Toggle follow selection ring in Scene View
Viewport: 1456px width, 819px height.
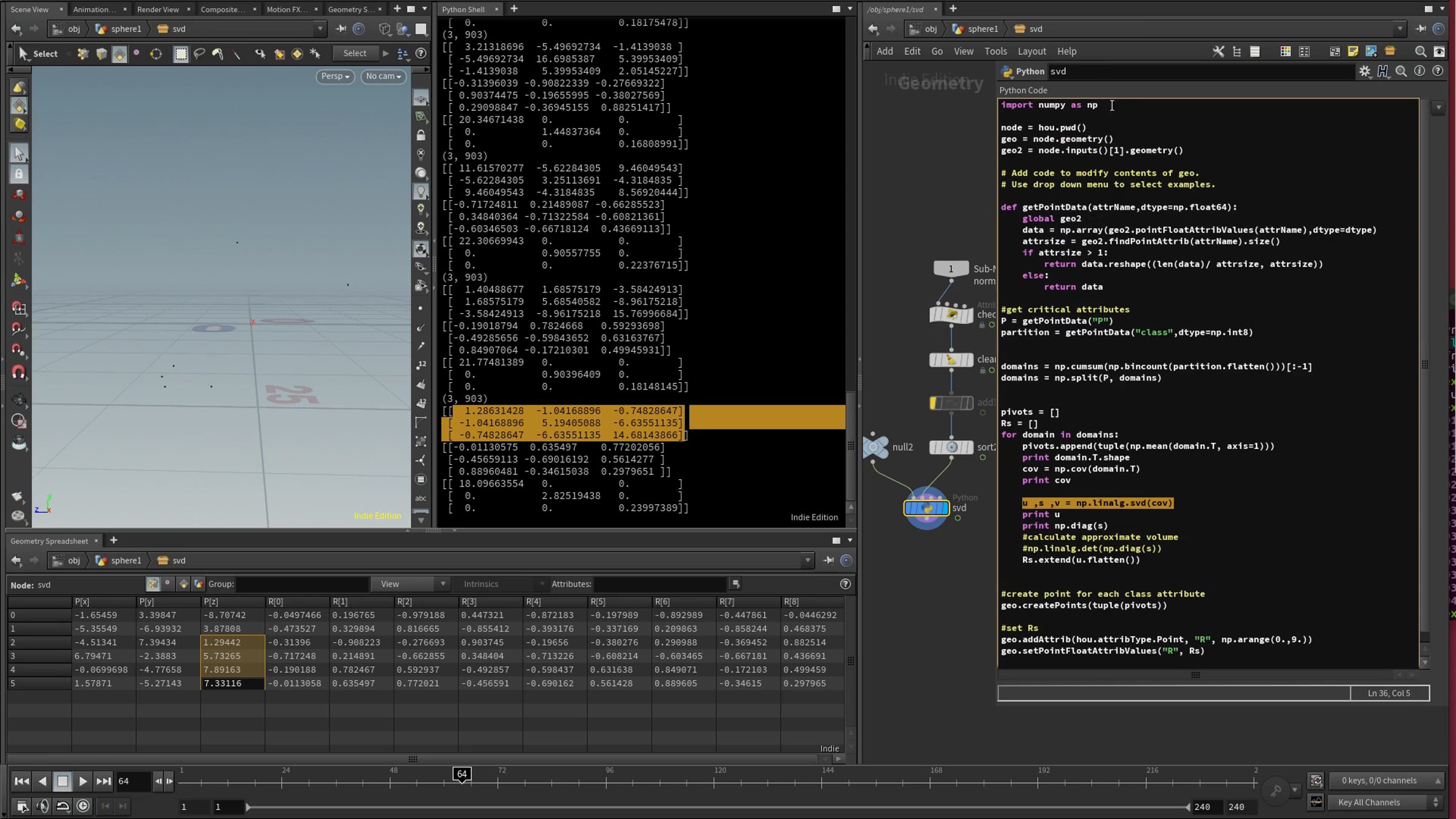click(x=359, y=29)
